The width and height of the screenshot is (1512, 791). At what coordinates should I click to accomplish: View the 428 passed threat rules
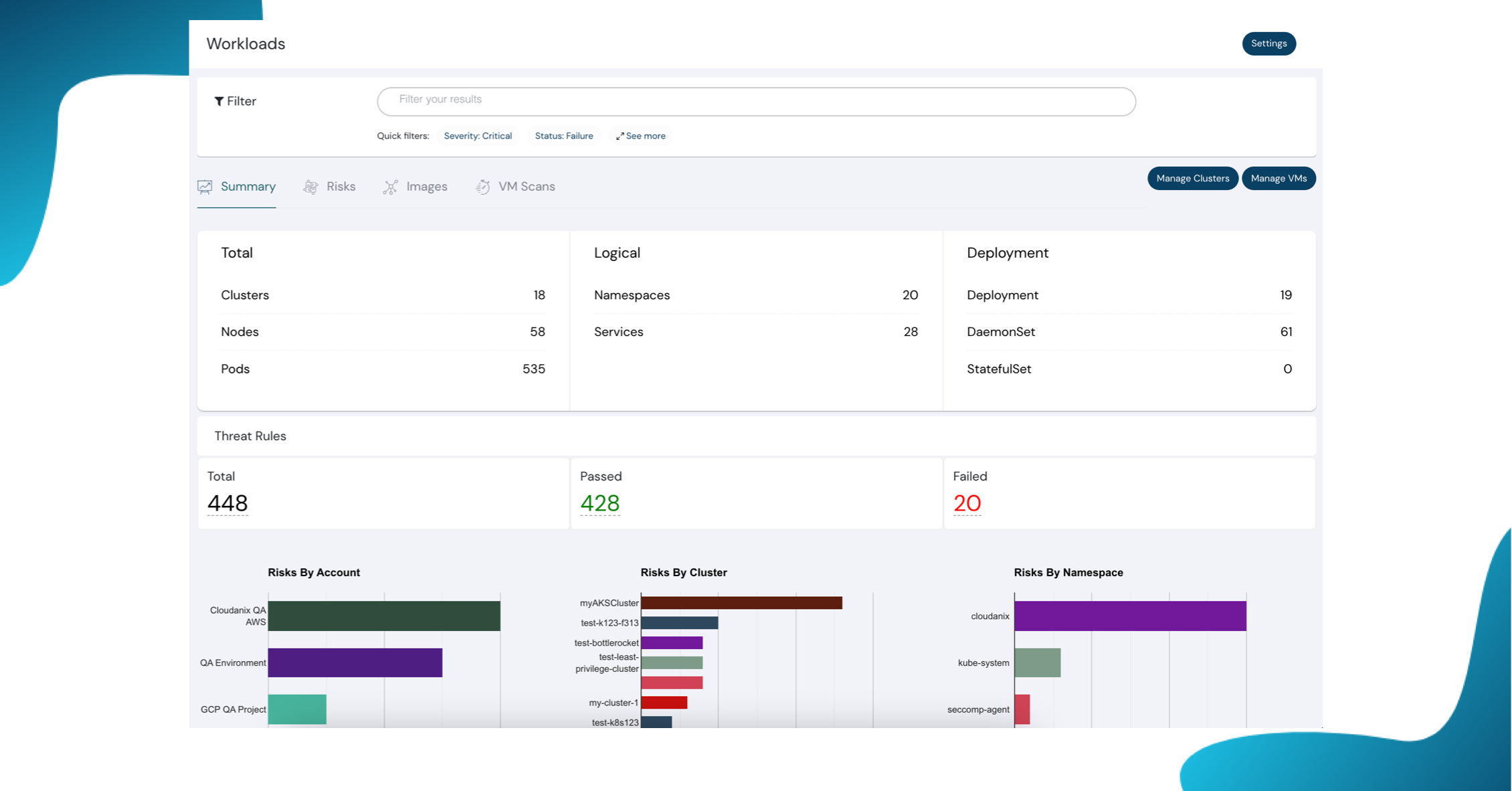pyautogui.click(x=599, y=503)
